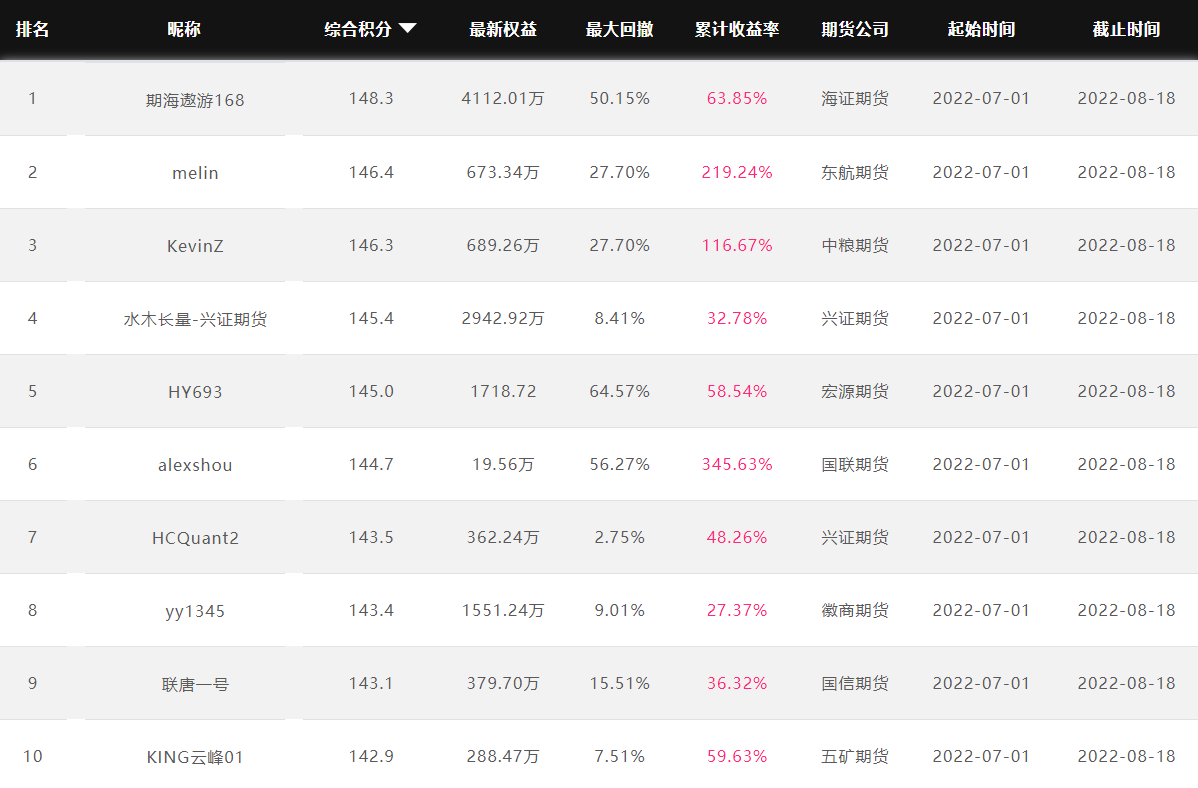
Task: Open nickname HCQuant2
Action: pos(195,538)
